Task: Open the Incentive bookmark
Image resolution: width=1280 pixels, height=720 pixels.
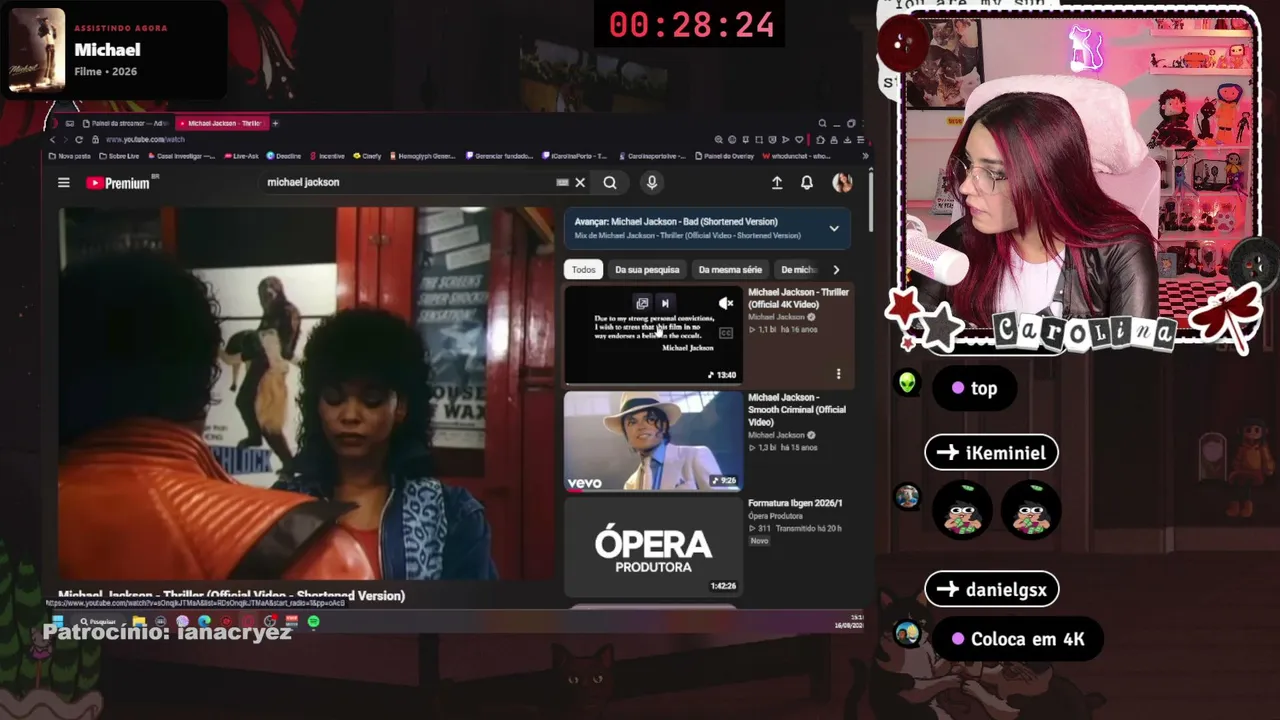Action: (x=328, y=156)
